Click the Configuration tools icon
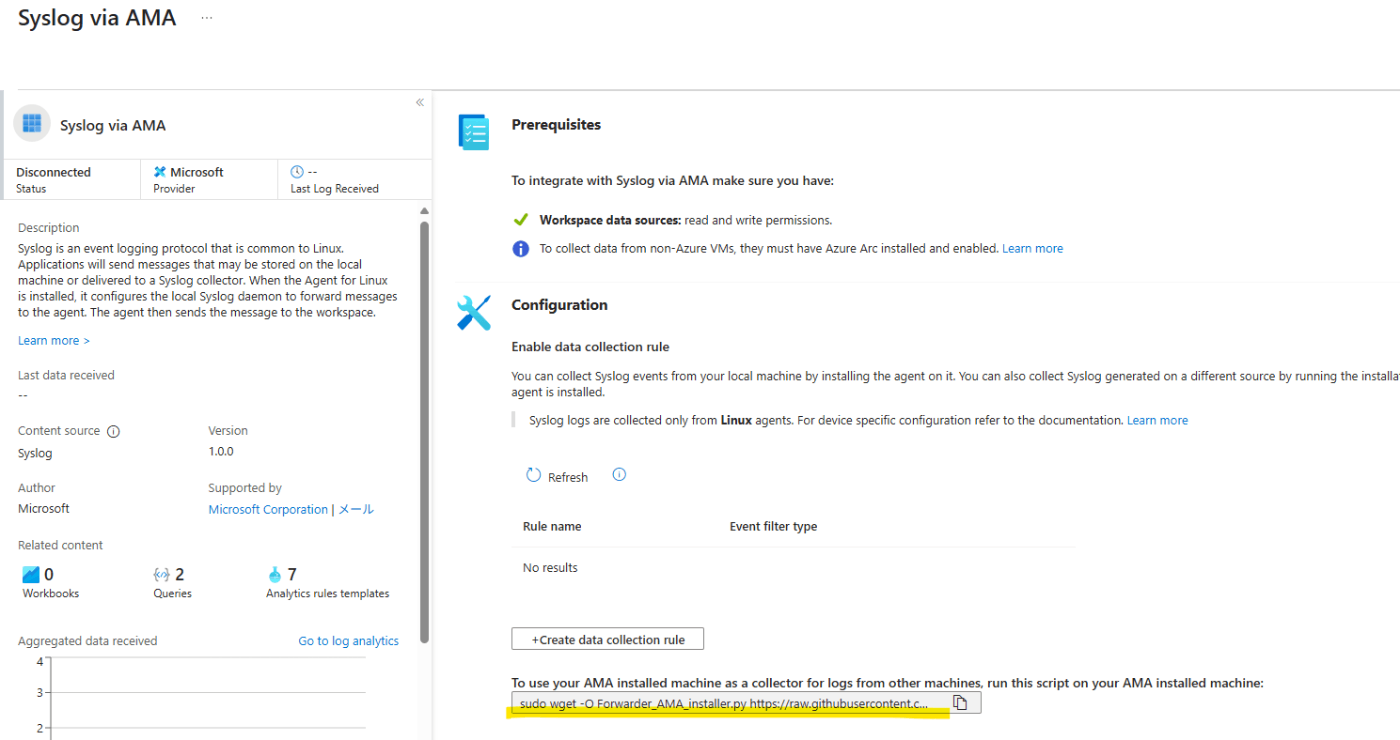The image size is (1400, 740). pyautogui.click(x=474, y=313)
